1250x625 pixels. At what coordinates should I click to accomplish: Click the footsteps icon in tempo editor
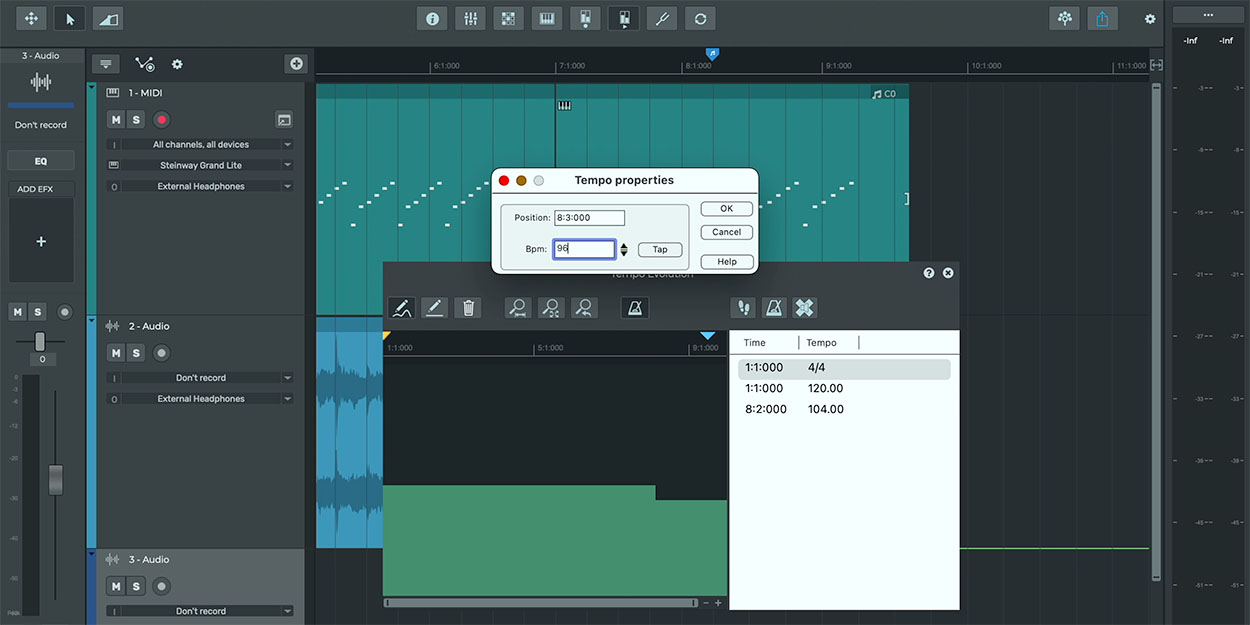pos(743,308)
